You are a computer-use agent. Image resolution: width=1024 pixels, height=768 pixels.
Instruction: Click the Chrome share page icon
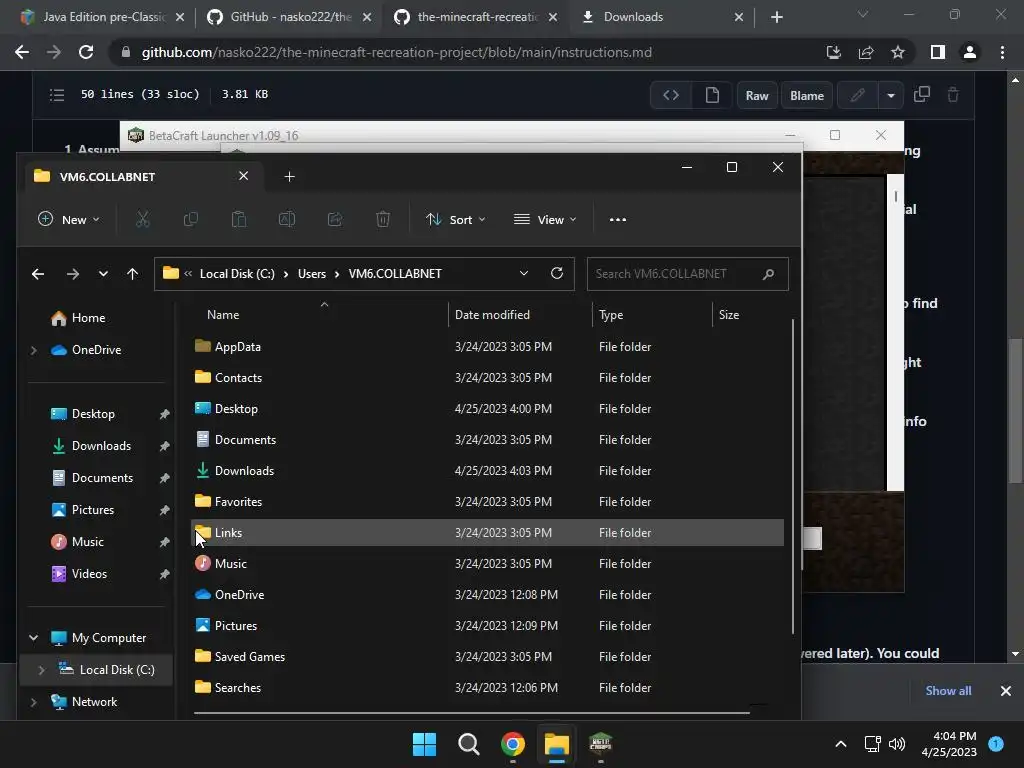tap(866, 52)
